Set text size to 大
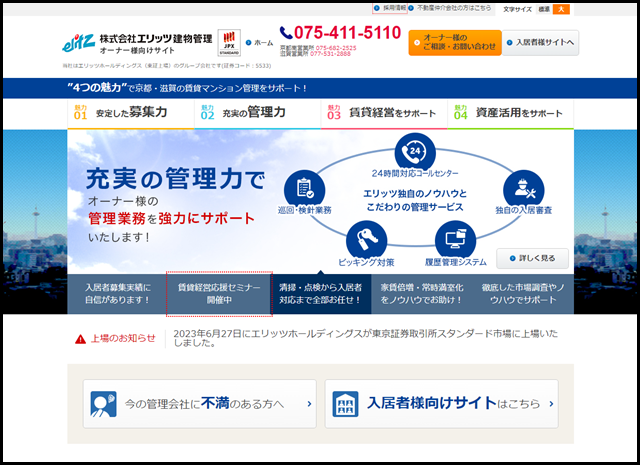Screen dimensions: 640x465 click(x=561, y=9)
